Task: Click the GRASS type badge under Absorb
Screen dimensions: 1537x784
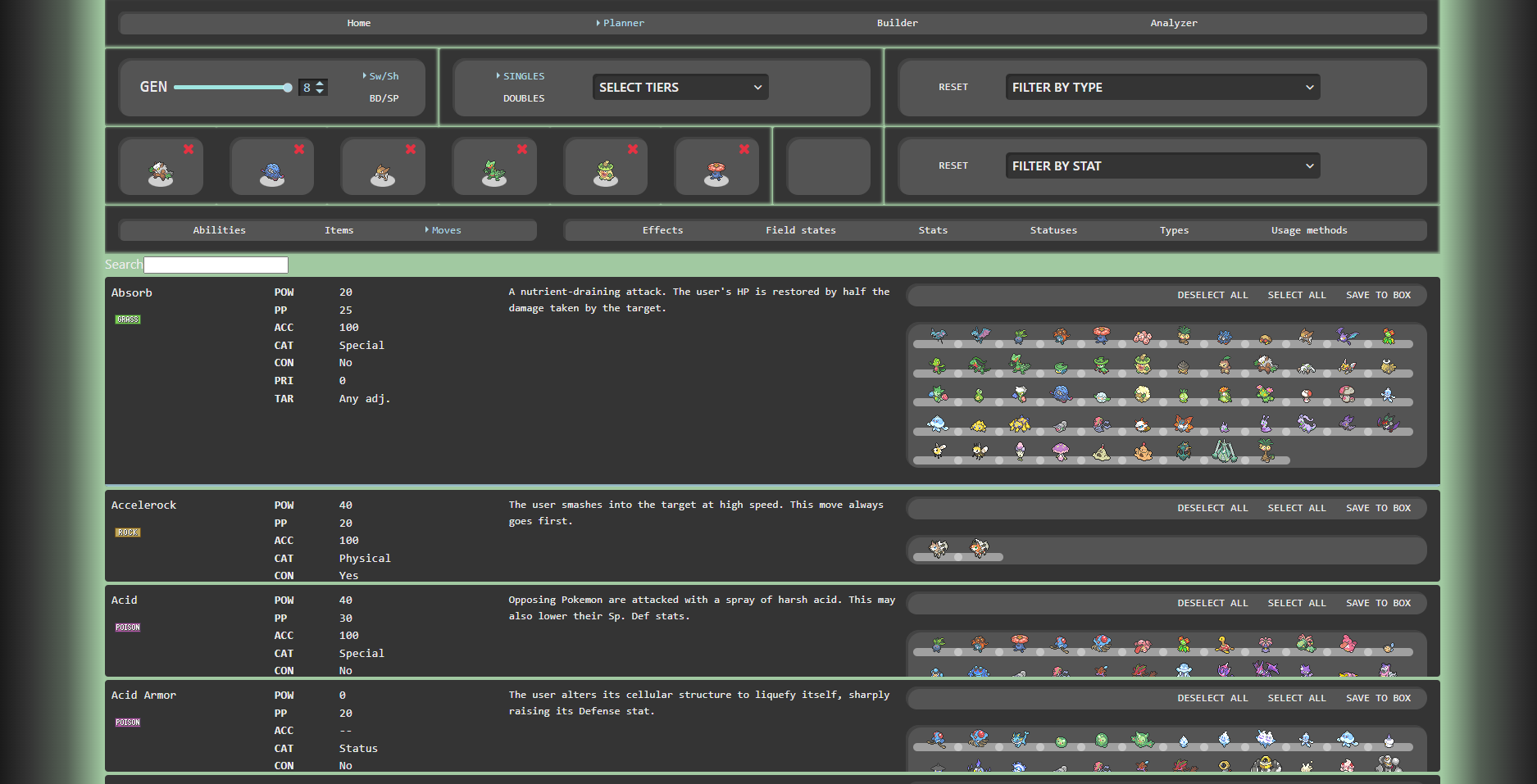Action: tap(128, 319)
